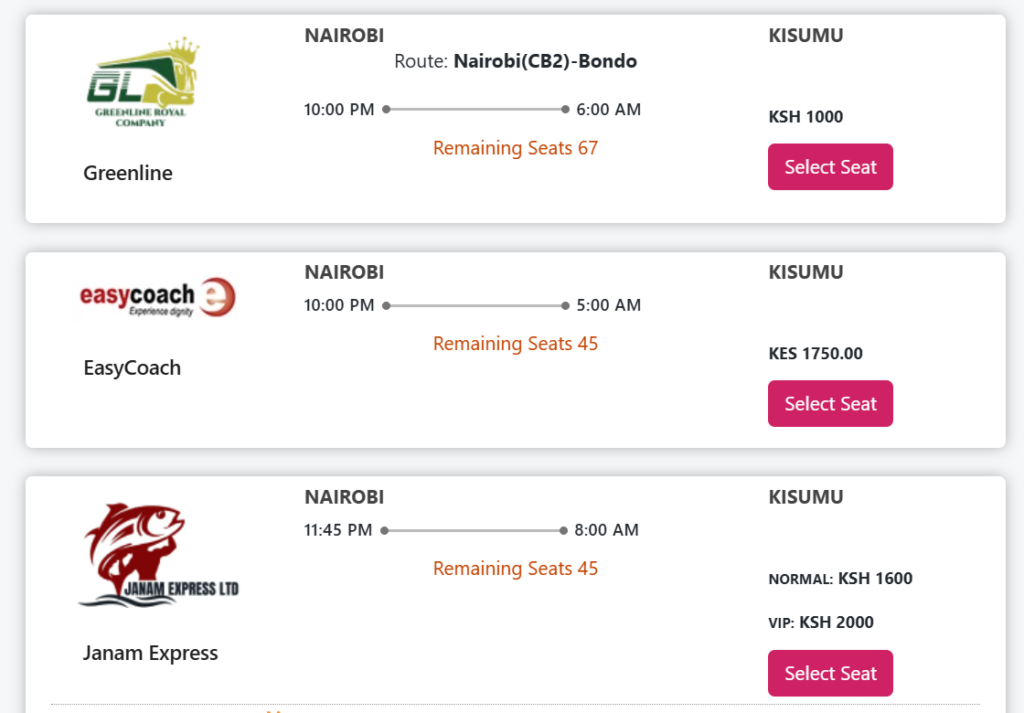Select Seat on the Greenline bus
The height and width of the screenshot is (713, 1024).
[830, 167]
